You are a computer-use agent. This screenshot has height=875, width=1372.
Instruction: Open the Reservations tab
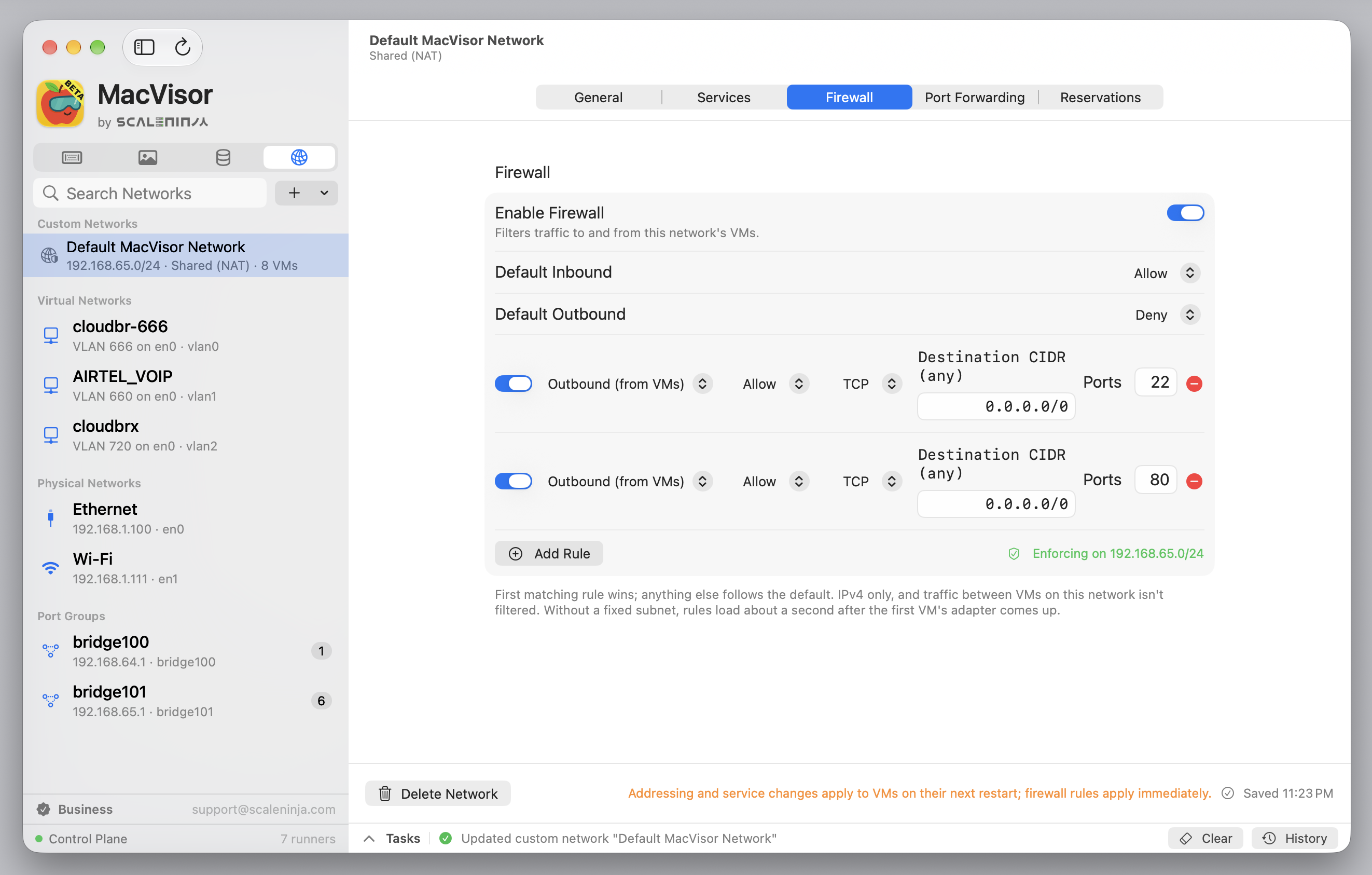(x=1100, y=98)
